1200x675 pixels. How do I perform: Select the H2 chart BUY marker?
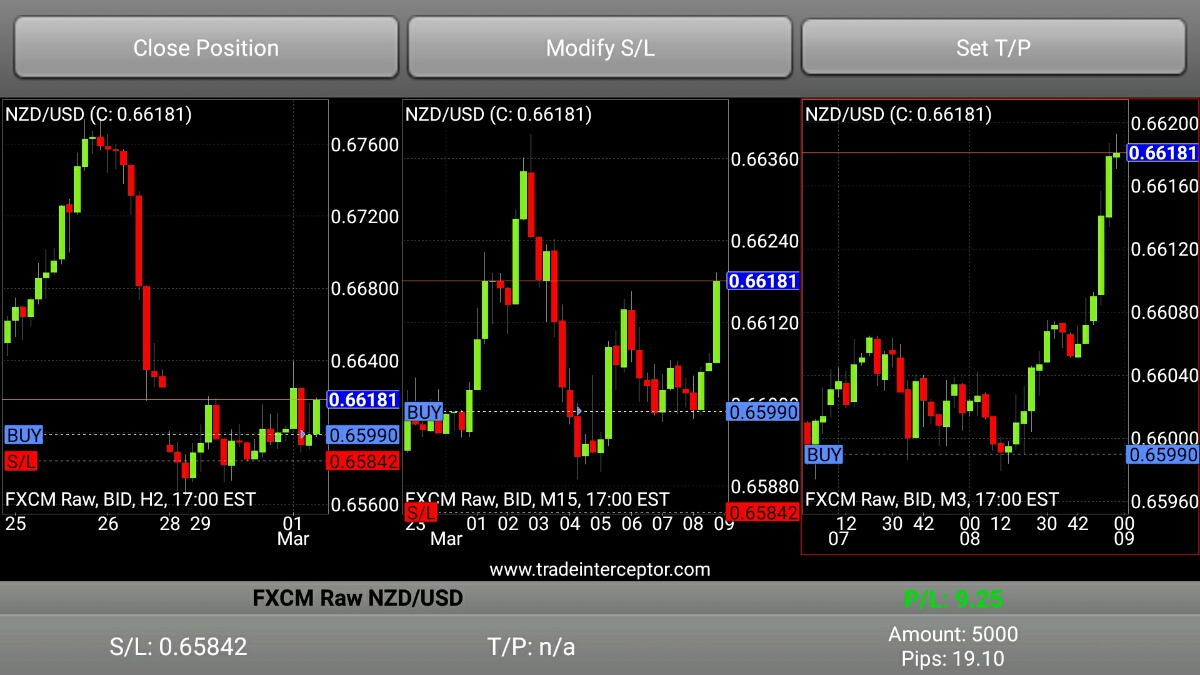tap(24, 435)
